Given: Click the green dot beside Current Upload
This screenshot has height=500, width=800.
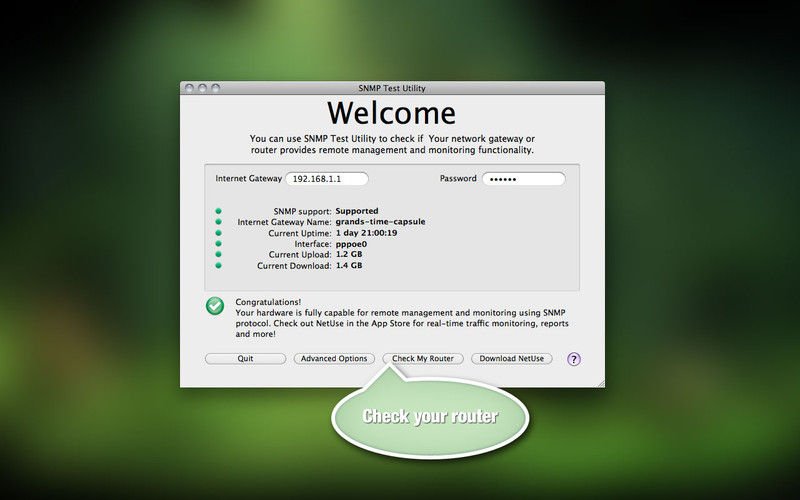Looking at the screenshot, I should 218,254.
